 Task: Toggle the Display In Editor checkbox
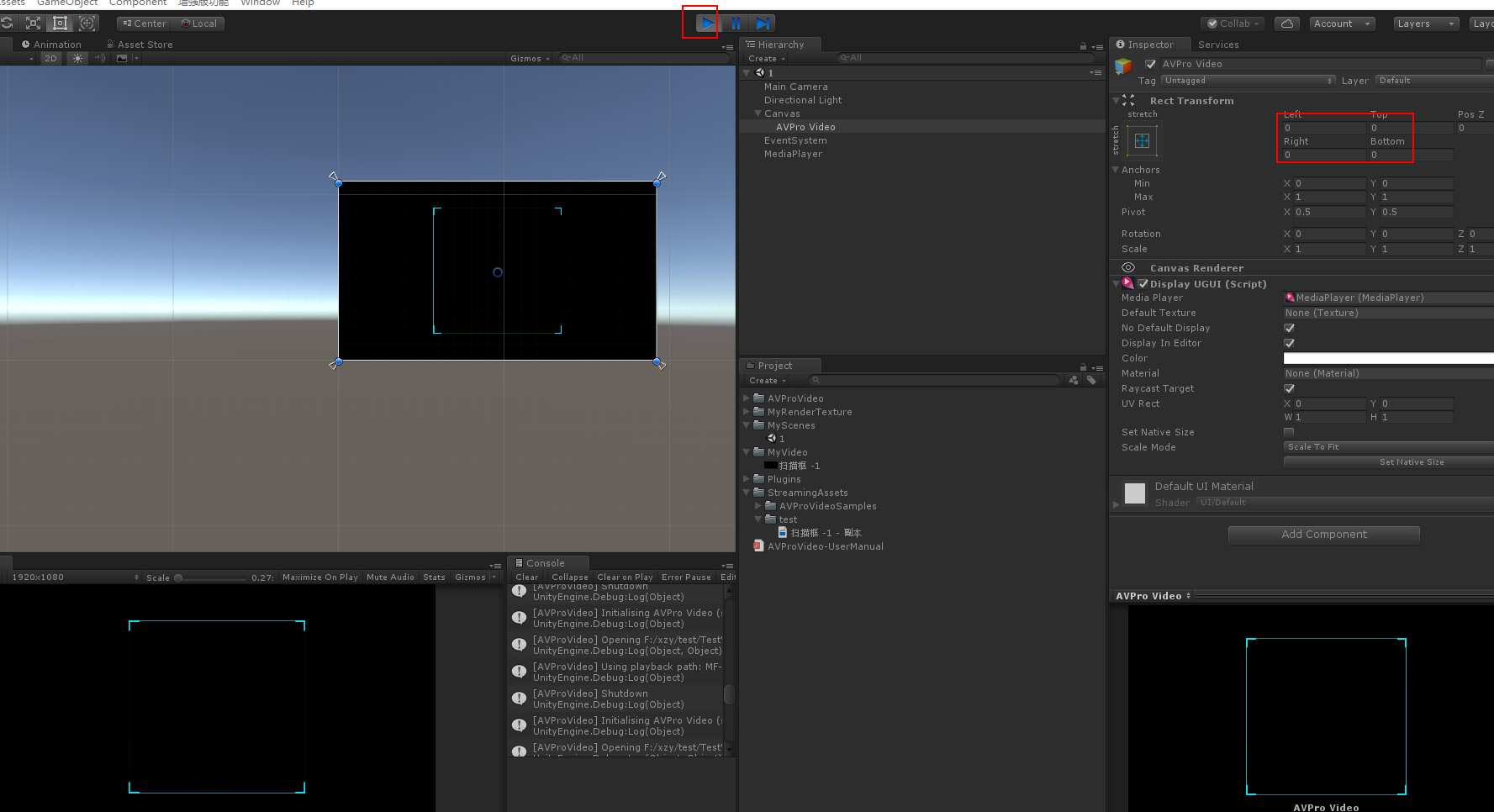pos(1289,343)
